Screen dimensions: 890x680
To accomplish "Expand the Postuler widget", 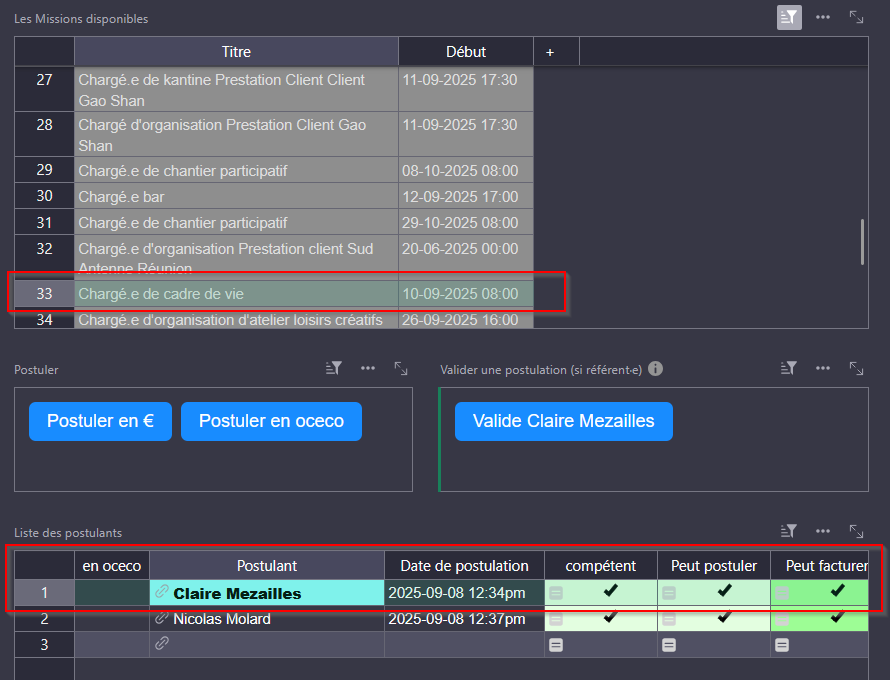I will 401,369.
